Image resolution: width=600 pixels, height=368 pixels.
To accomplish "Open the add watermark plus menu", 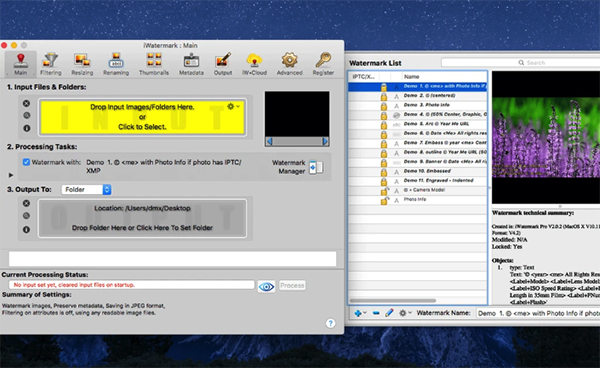I will (360, 313).
